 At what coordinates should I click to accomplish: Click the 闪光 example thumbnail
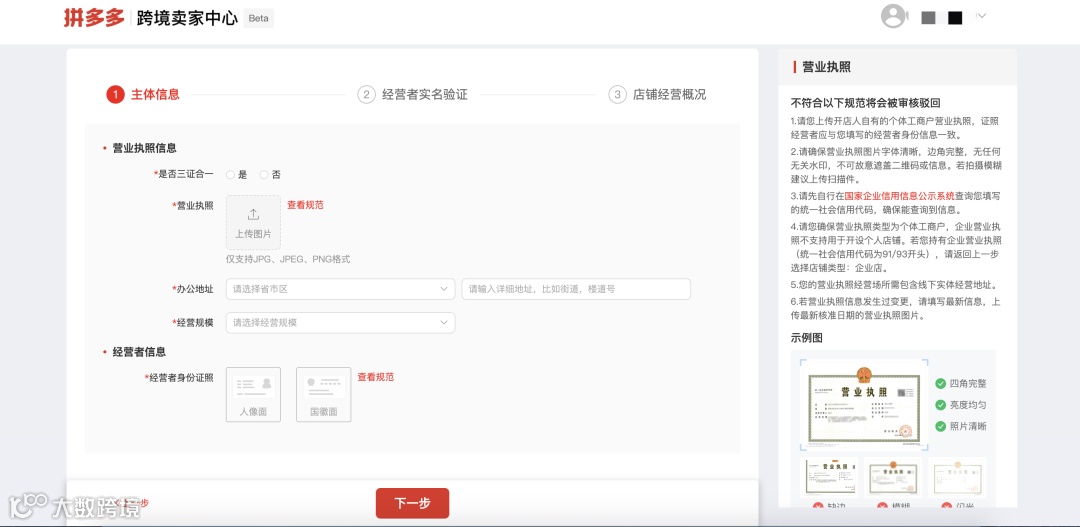957,477
